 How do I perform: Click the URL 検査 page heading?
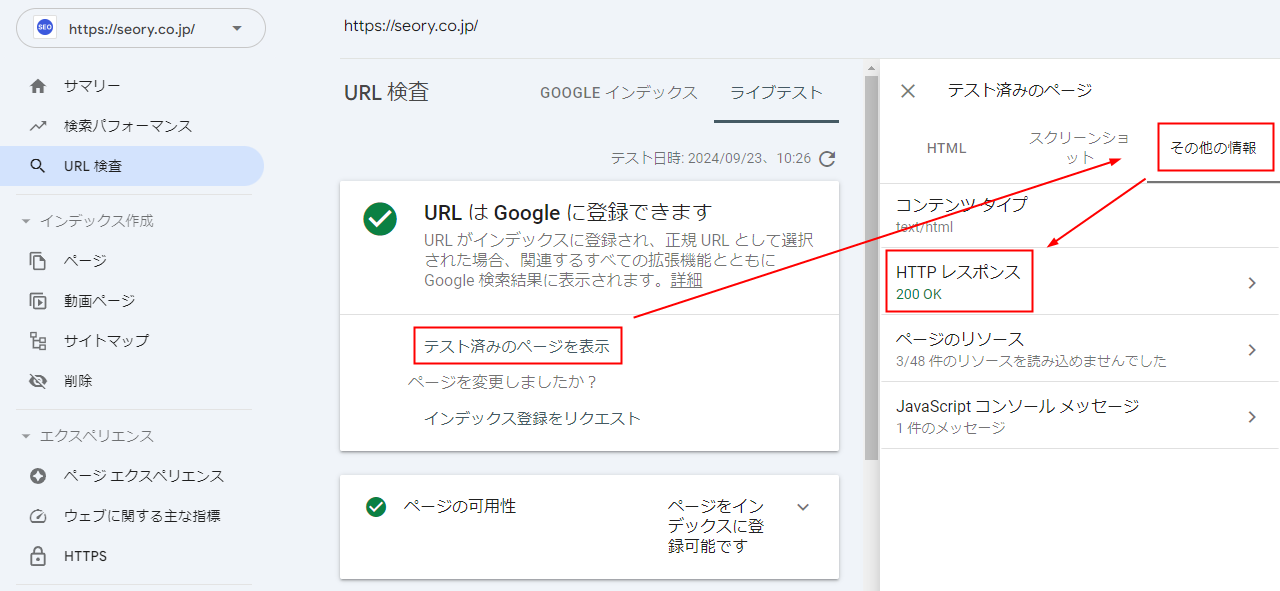coord(386,92)
